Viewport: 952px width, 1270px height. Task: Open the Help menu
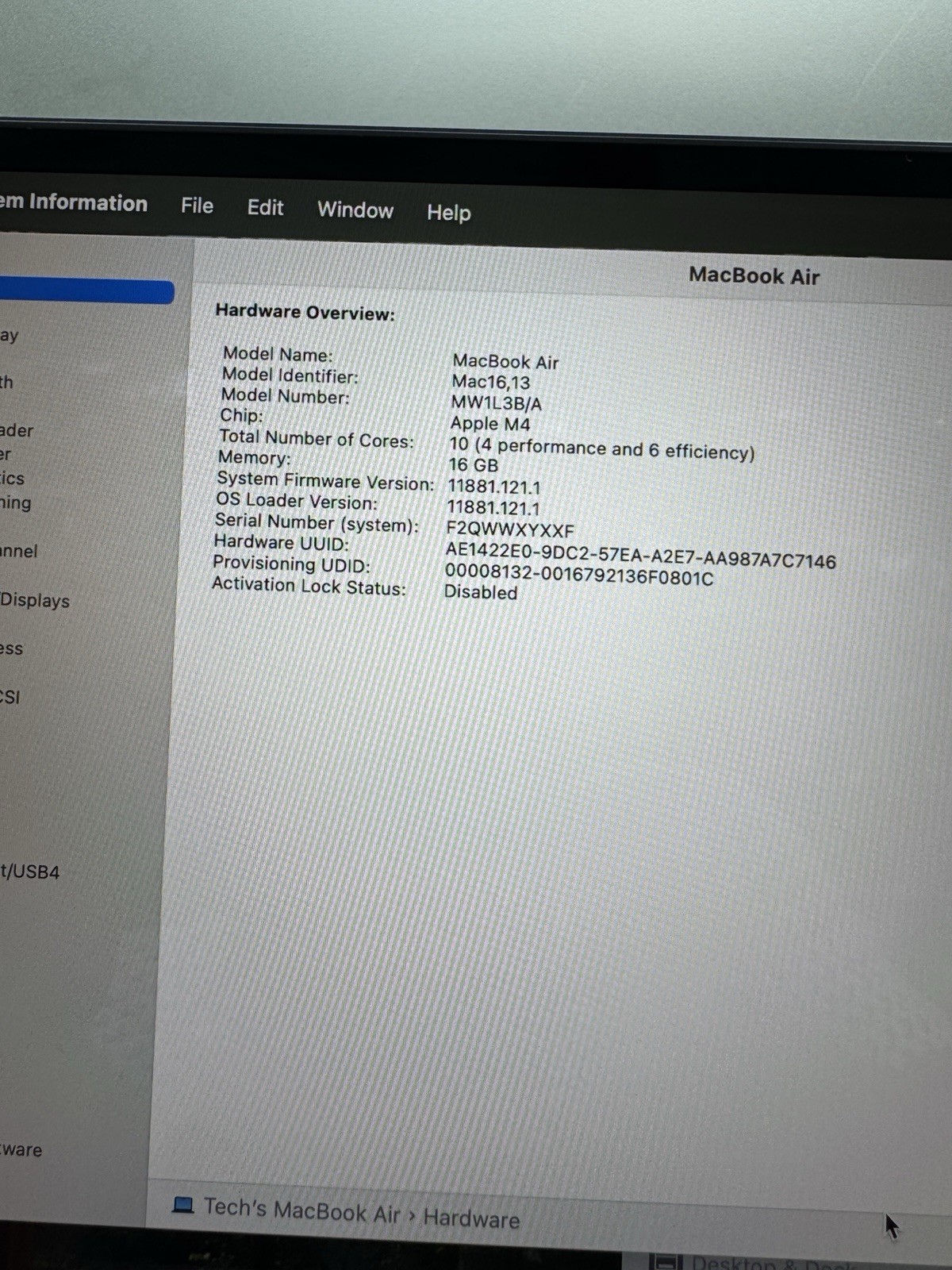click(x=449, y=213)
